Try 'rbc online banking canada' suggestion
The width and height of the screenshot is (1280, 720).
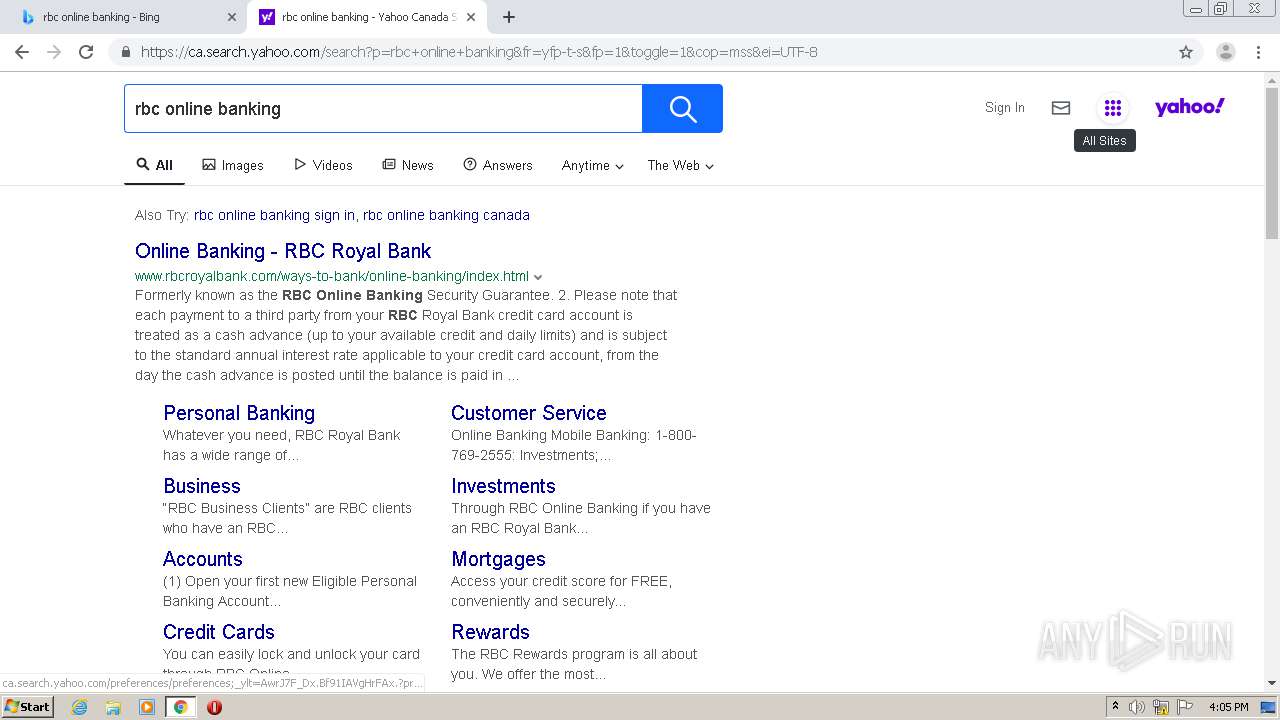pos(446,215)
